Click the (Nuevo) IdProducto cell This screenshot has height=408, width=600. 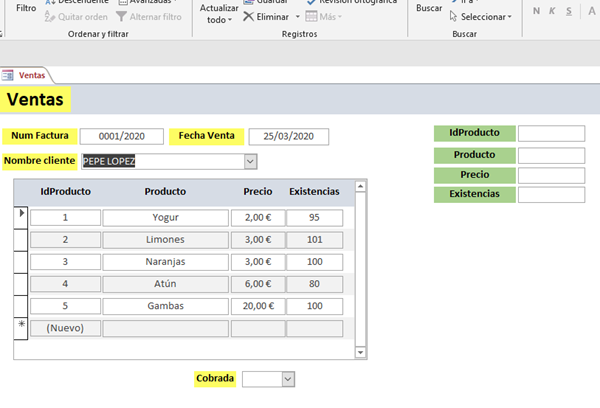tap(65, 328)
